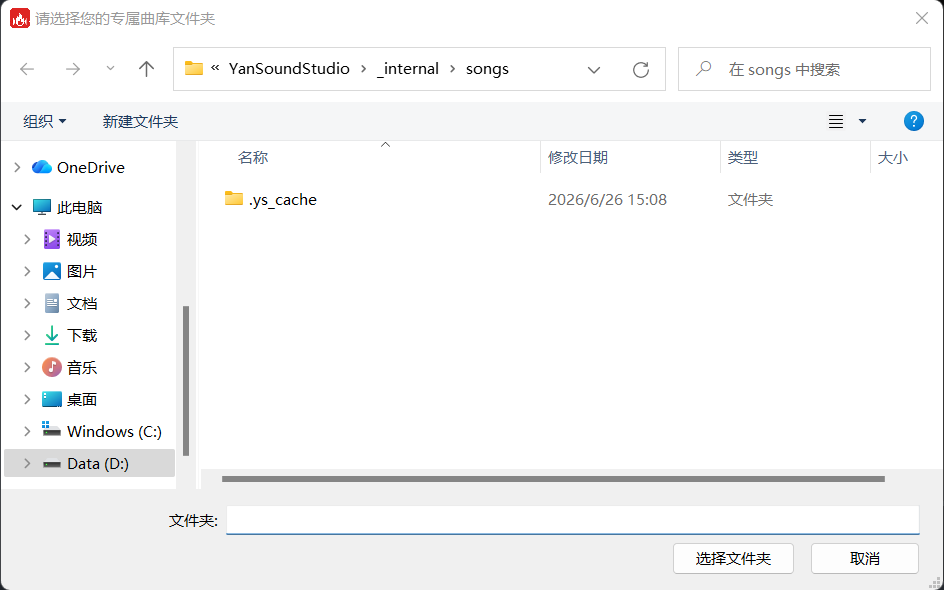The width and height of the screenshot is (944, 590).
Task: Sort by the 大小 column header
Action: click(x=892, y=158)
